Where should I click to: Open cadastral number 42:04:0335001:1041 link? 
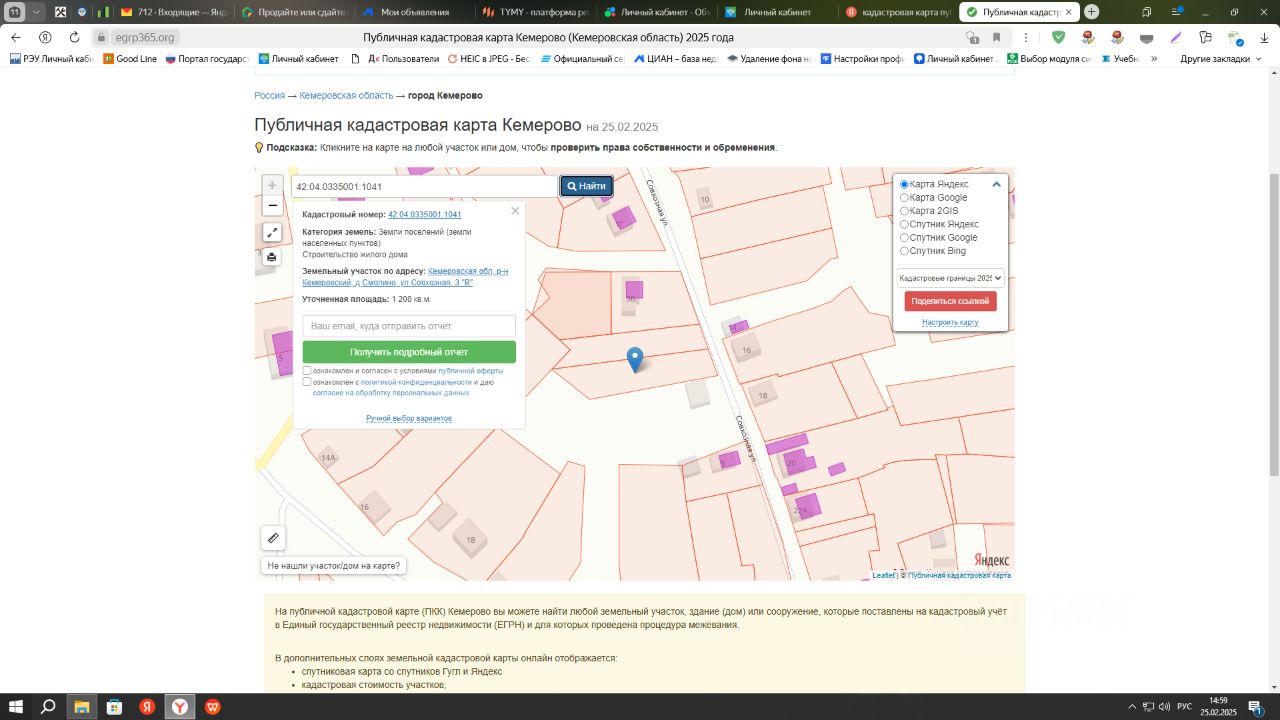(x=424, y=215)
